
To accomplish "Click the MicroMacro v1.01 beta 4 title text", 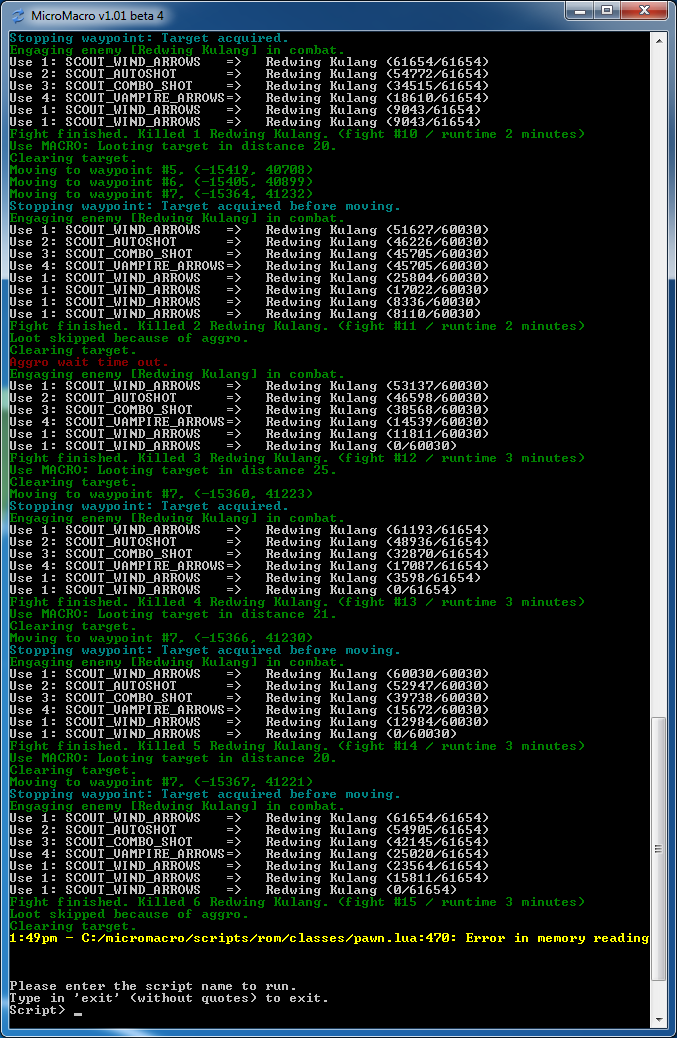I will 97,15.
